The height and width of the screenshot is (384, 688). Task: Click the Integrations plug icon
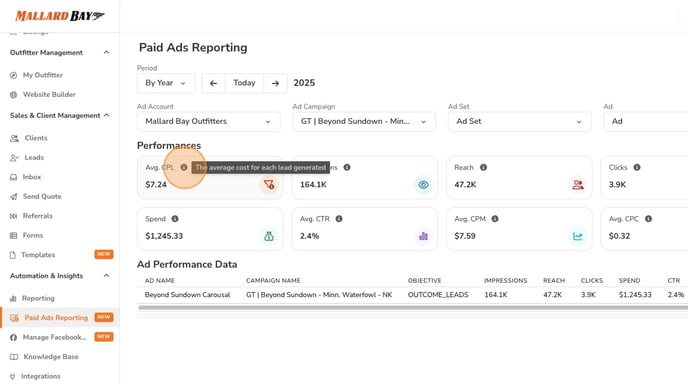click(13, 377)
